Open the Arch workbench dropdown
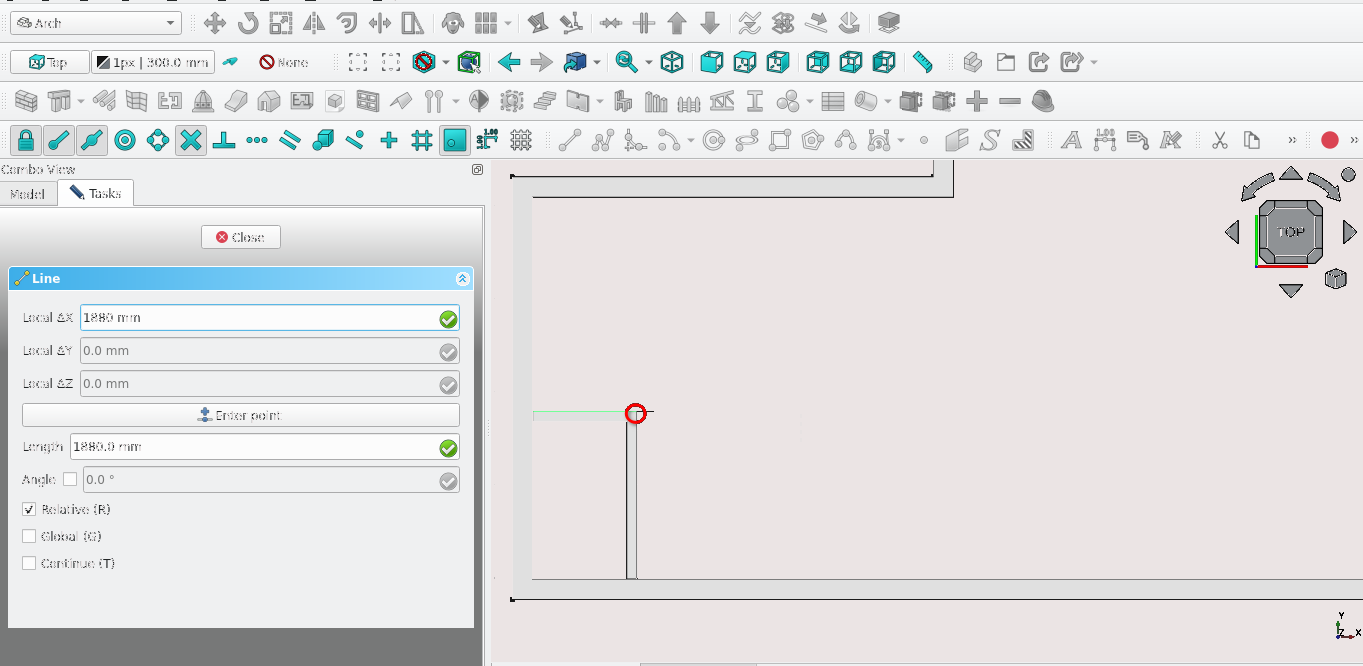 95,23
